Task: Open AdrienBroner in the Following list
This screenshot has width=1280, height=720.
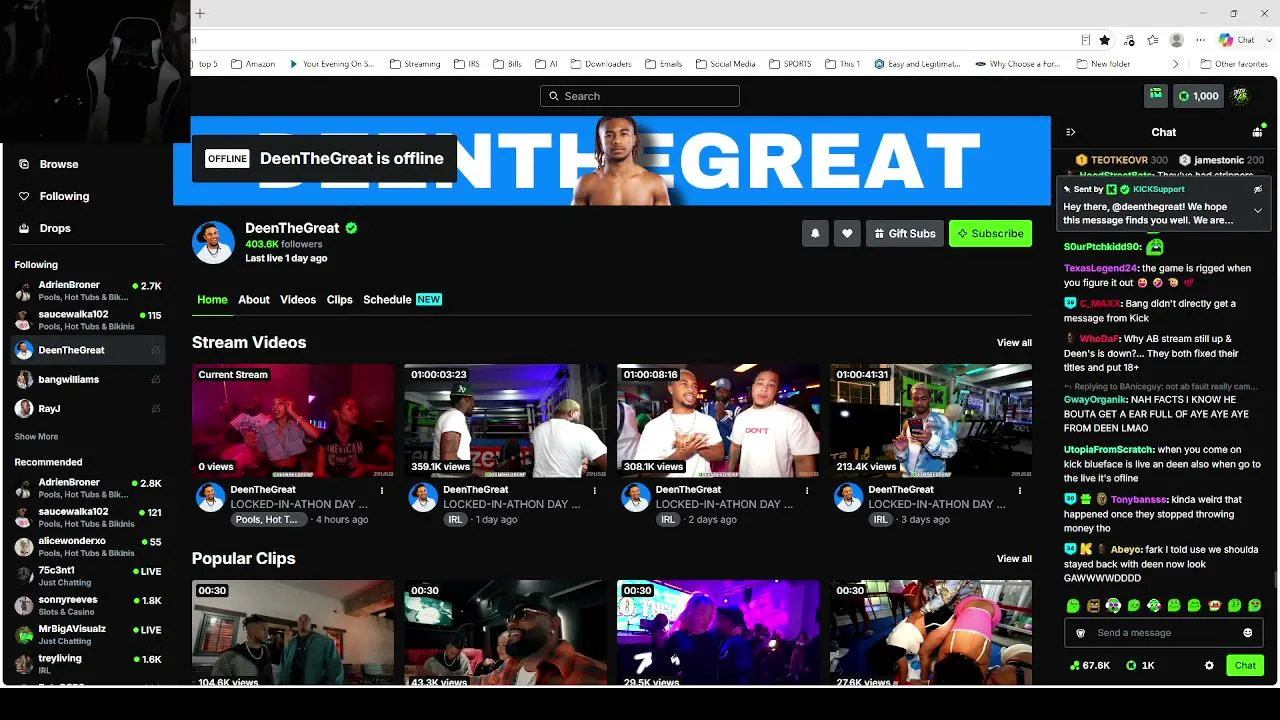Action: [88, 291]
